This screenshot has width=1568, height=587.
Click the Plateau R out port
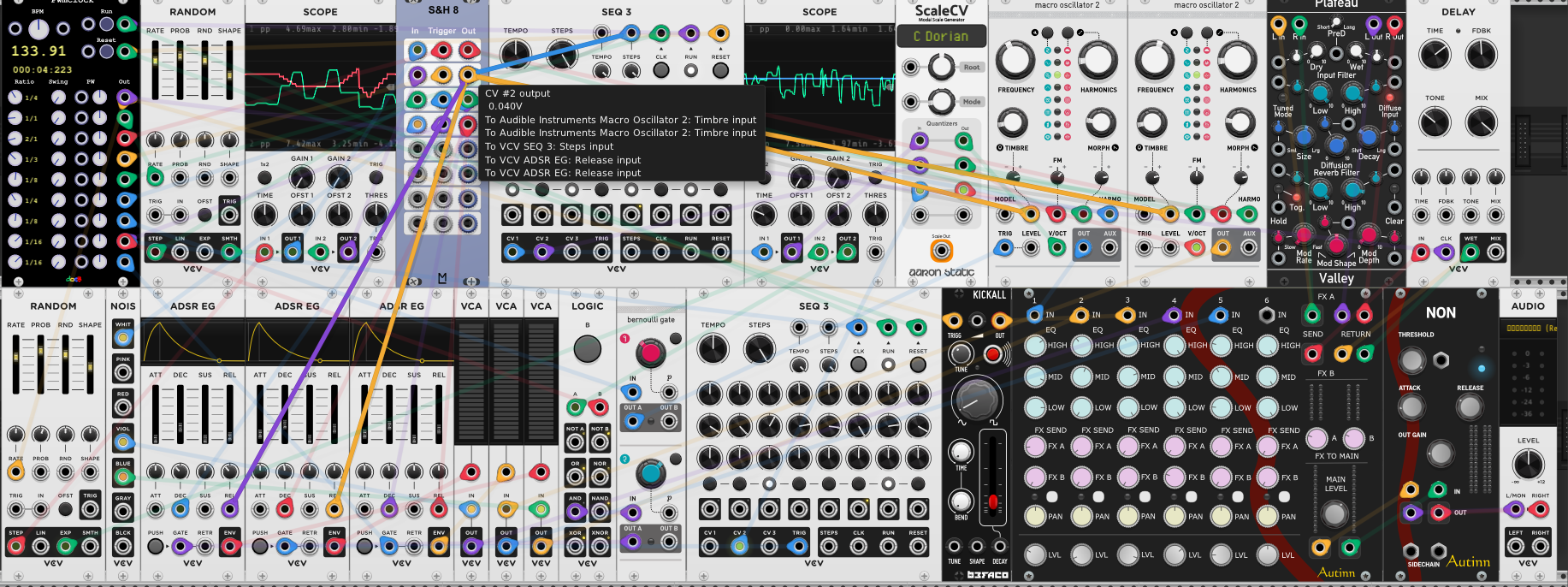(1394, 24)
